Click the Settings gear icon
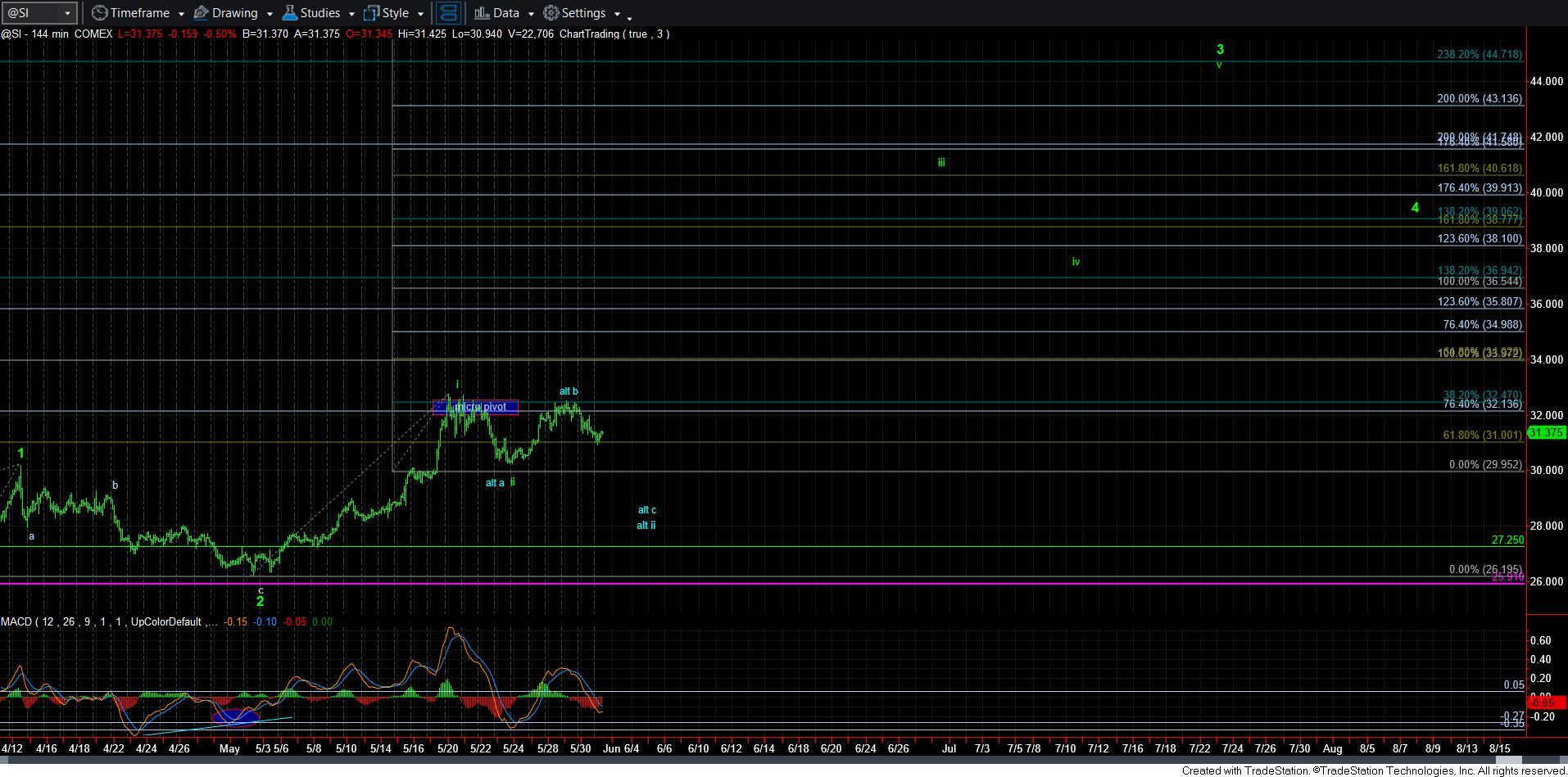This screenshot has width=1568, height=777. click(x=551, y=13)
